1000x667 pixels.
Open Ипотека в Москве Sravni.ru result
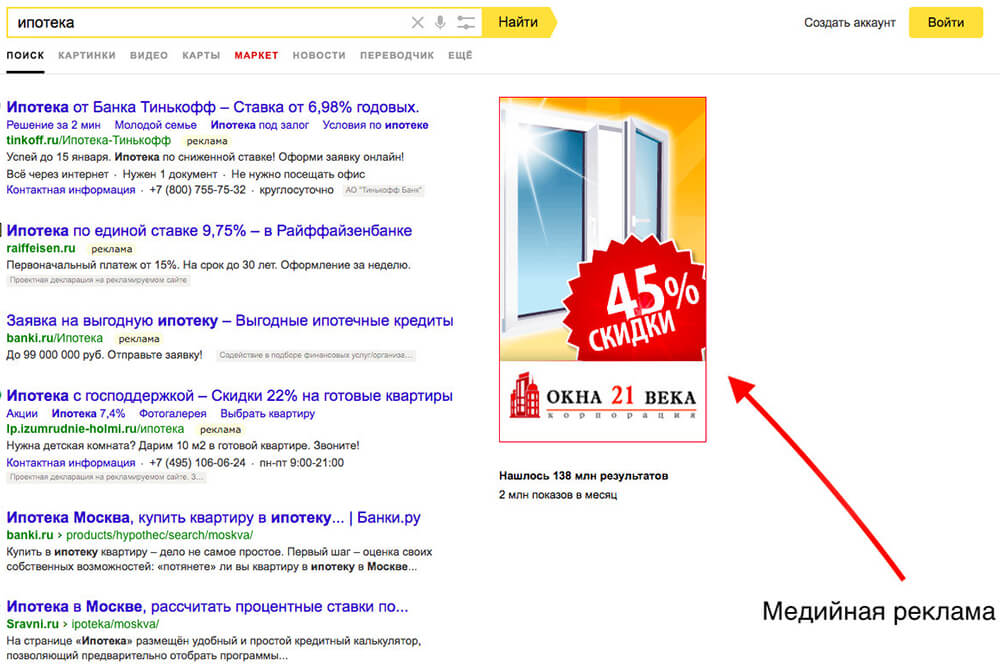click(207, 606)
